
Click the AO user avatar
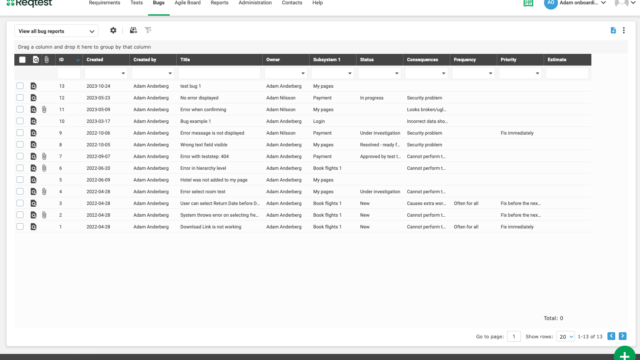tap(551, 3)
